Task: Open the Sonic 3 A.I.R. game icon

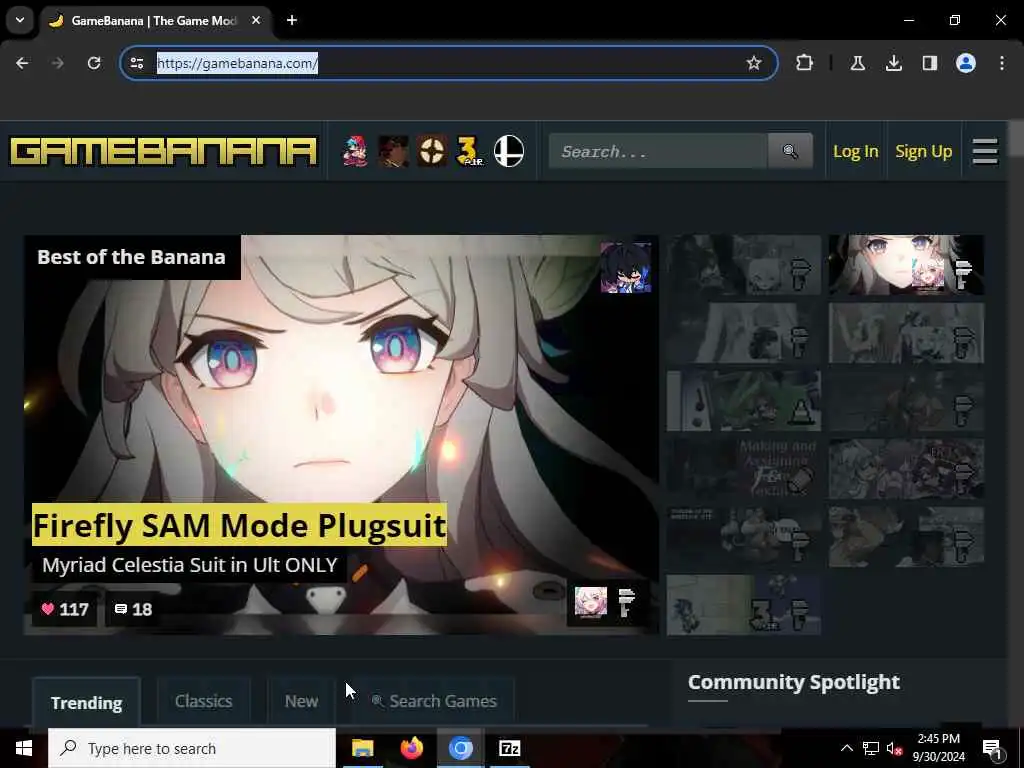Action: 470,152
